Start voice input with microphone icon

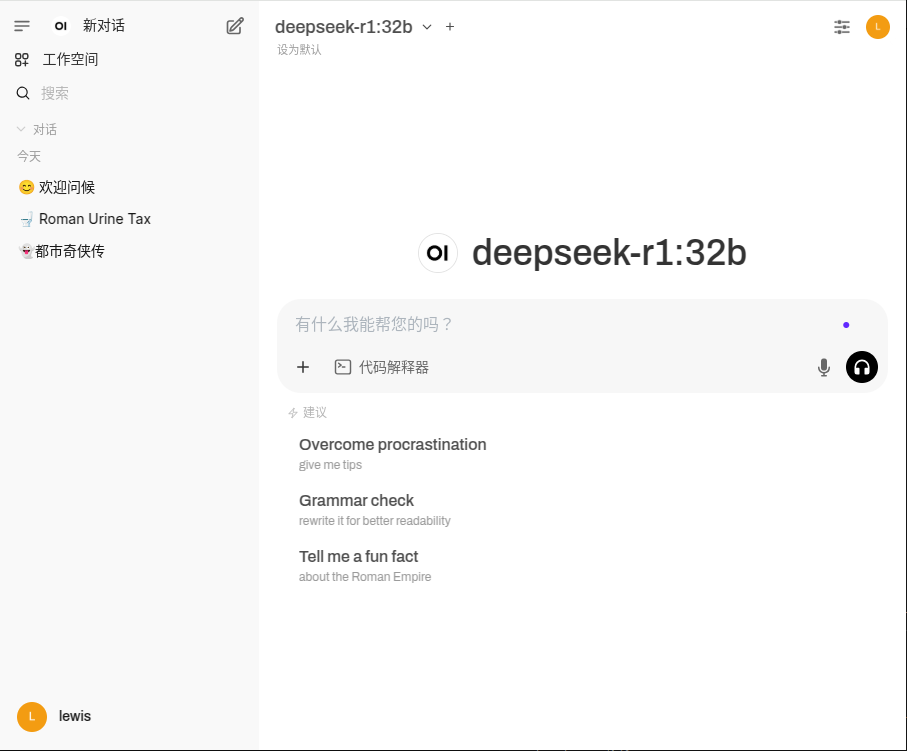tap(824, 367)
